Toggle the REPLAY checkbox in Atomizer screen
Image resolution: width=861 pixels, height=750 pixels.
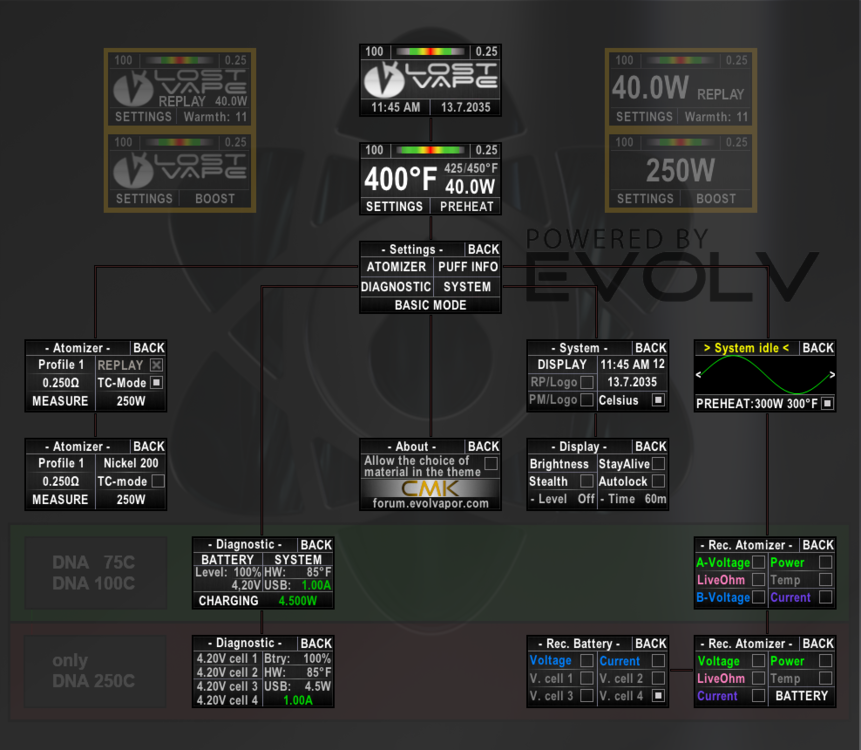pos(156,365)
